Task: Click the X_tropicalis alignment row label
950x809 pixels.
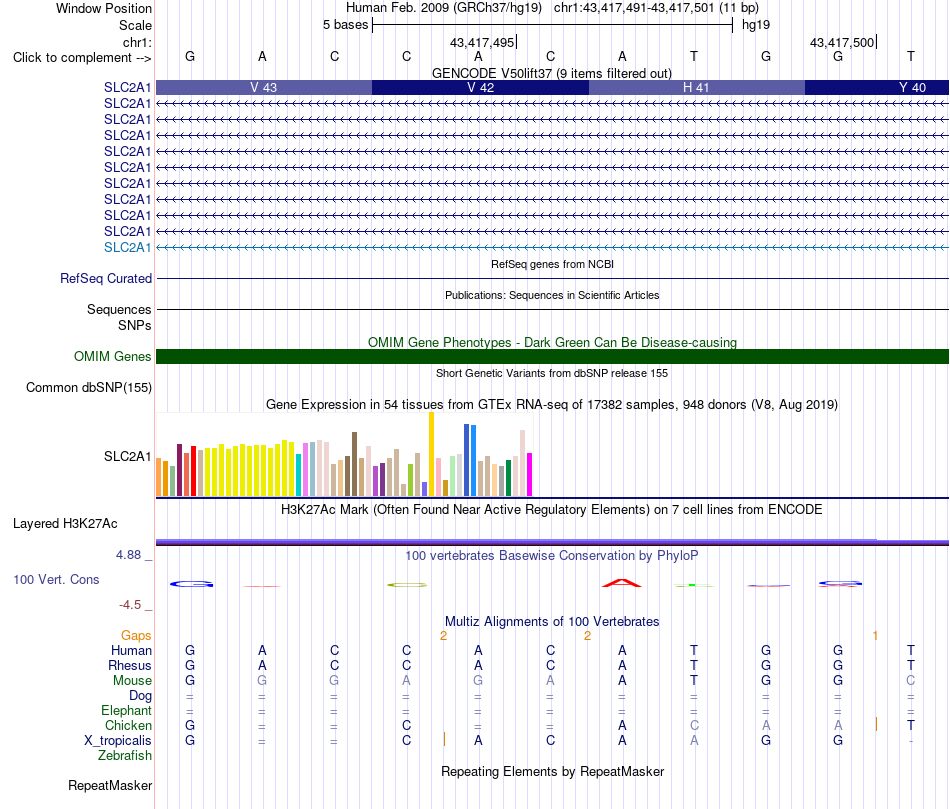Action: tap(118, 741)
